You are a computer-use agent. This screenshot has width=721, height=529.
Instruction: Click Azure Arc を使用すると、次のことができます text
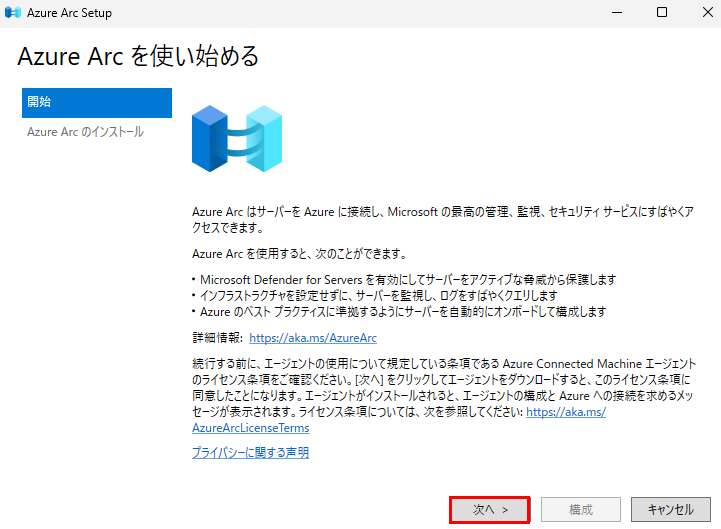coord(299,254)
